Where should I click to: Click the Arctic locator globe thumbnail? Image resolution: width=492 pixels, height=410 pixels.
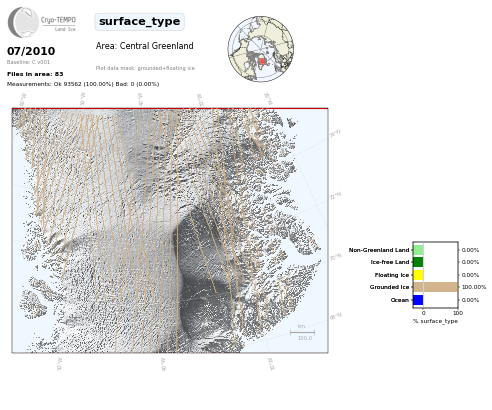pyautogui.click(x=261, y=49)
